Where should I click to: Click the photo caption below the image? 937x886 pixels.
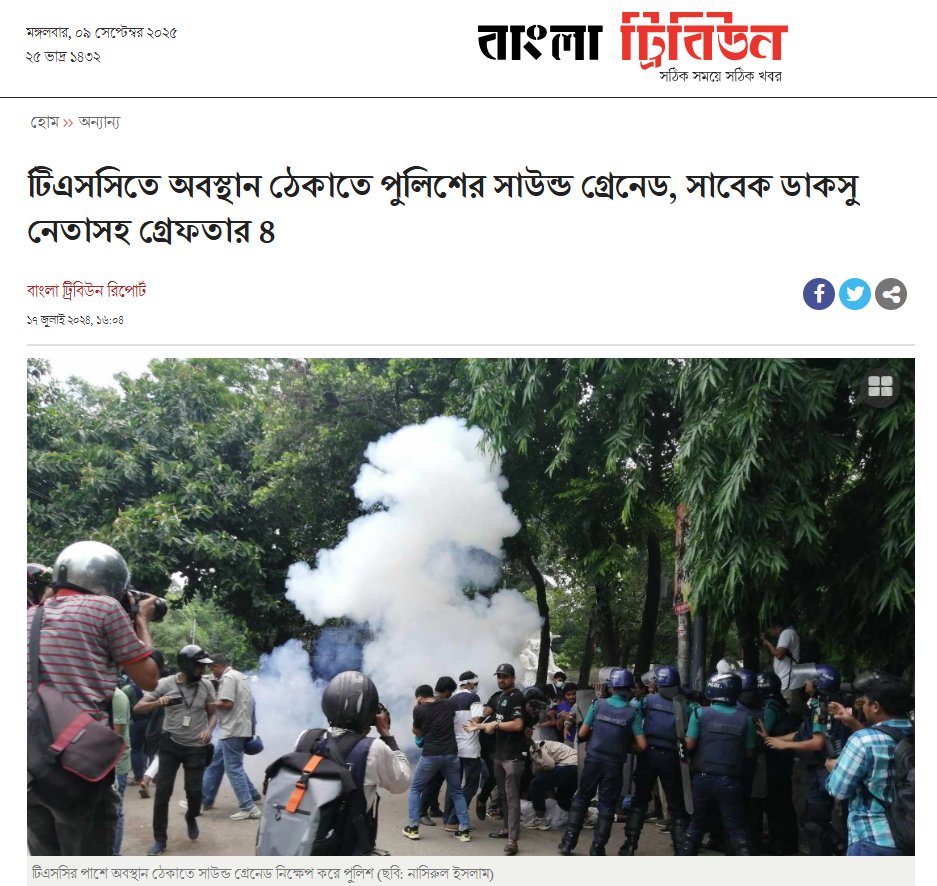tap(262, 873)
